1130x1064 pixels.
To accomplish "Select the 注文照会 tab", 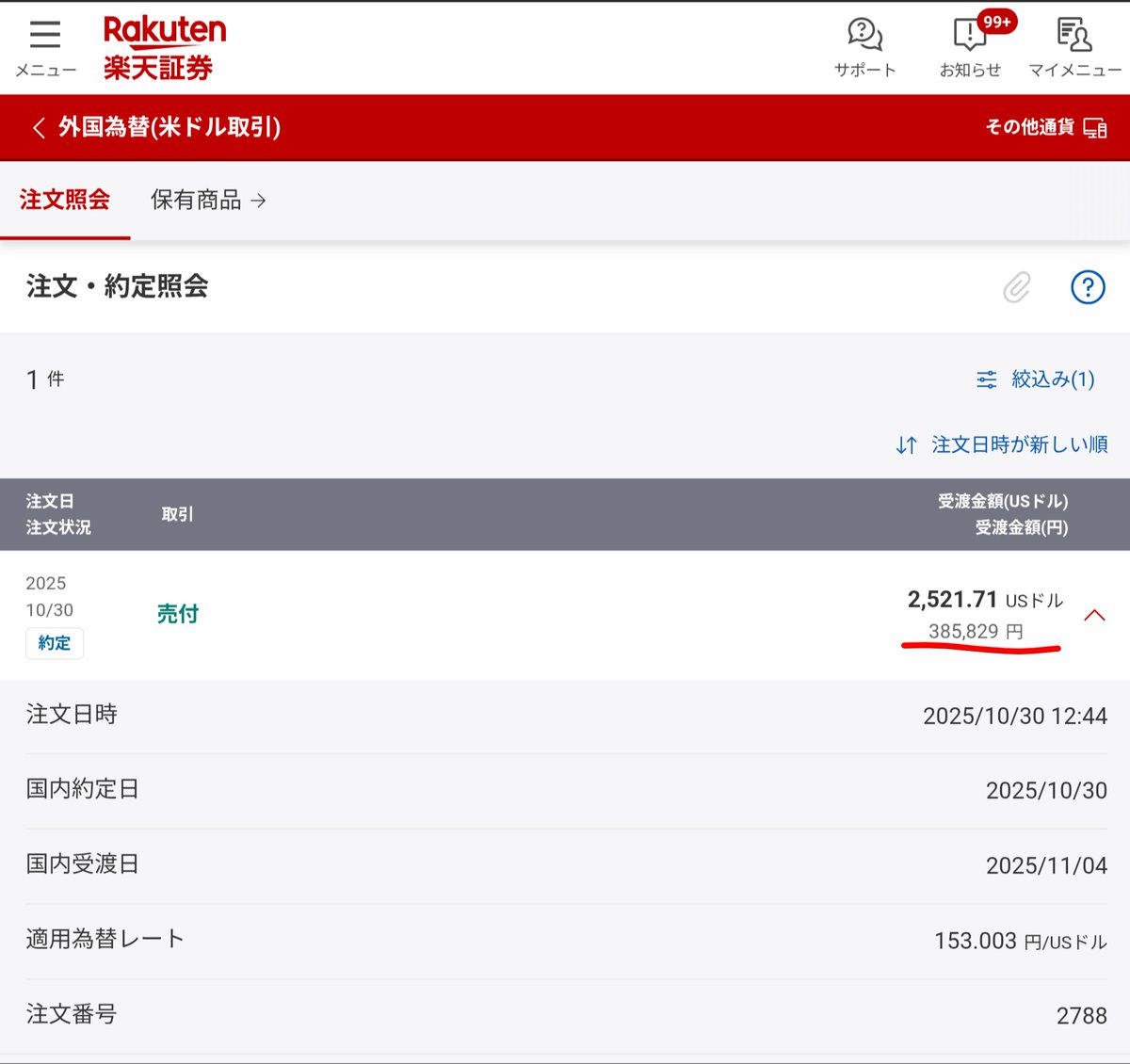I will coord(64,201).
